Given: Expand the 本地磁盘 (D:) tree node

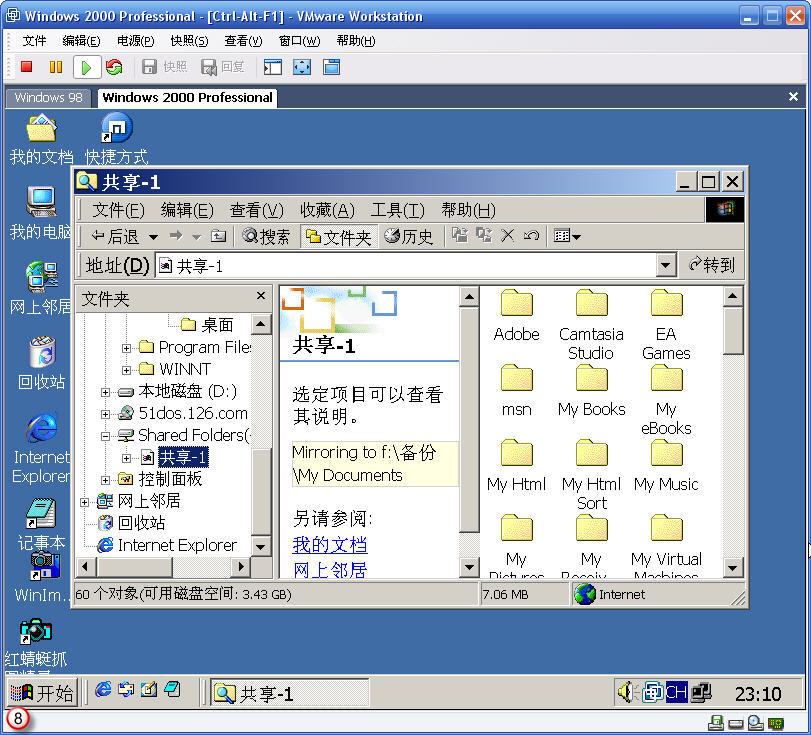Looking at the screenshot, I should [x=105, y=393].
